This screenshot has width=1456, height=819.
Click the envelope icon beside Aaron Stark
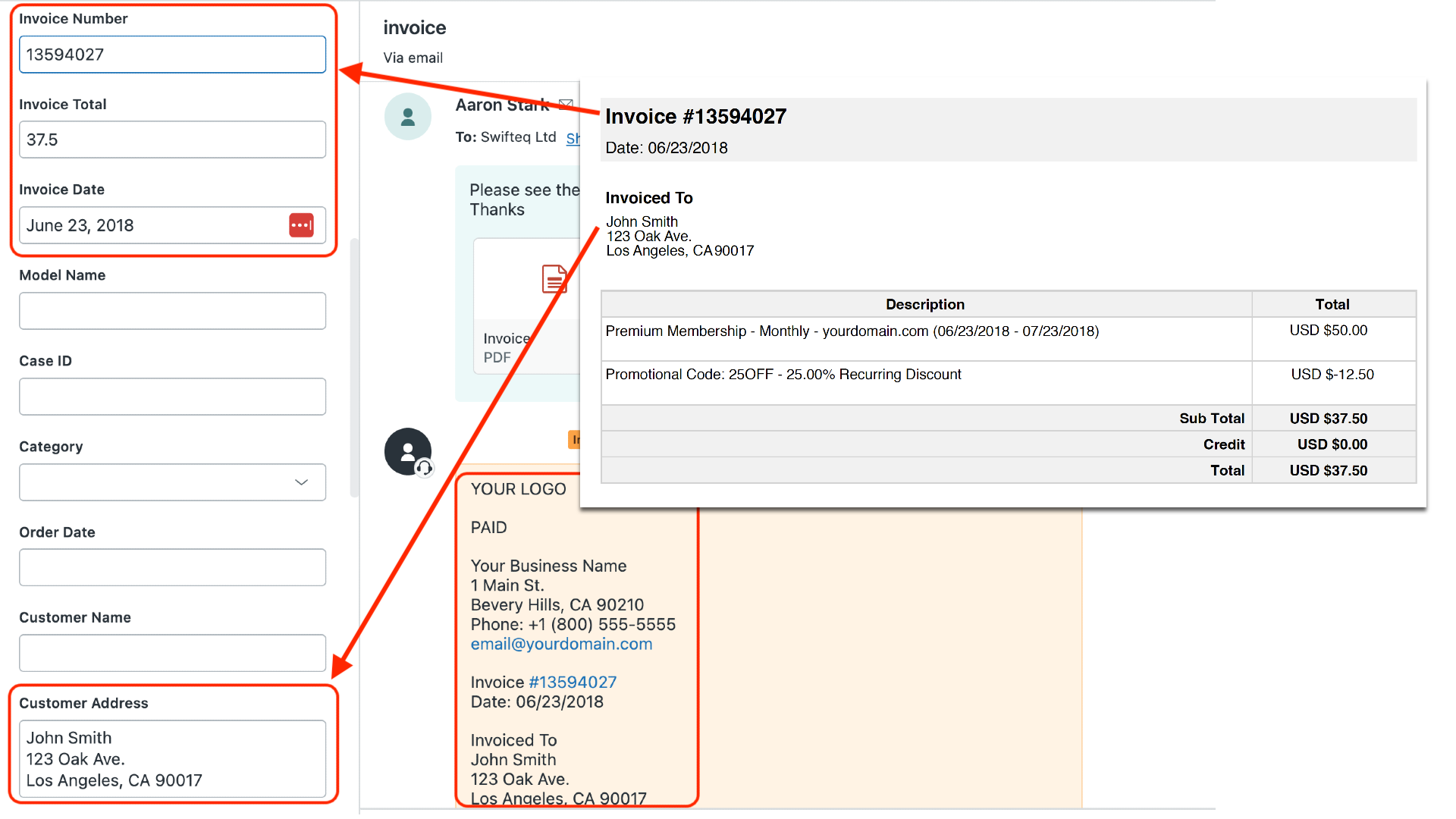point(565,105)
